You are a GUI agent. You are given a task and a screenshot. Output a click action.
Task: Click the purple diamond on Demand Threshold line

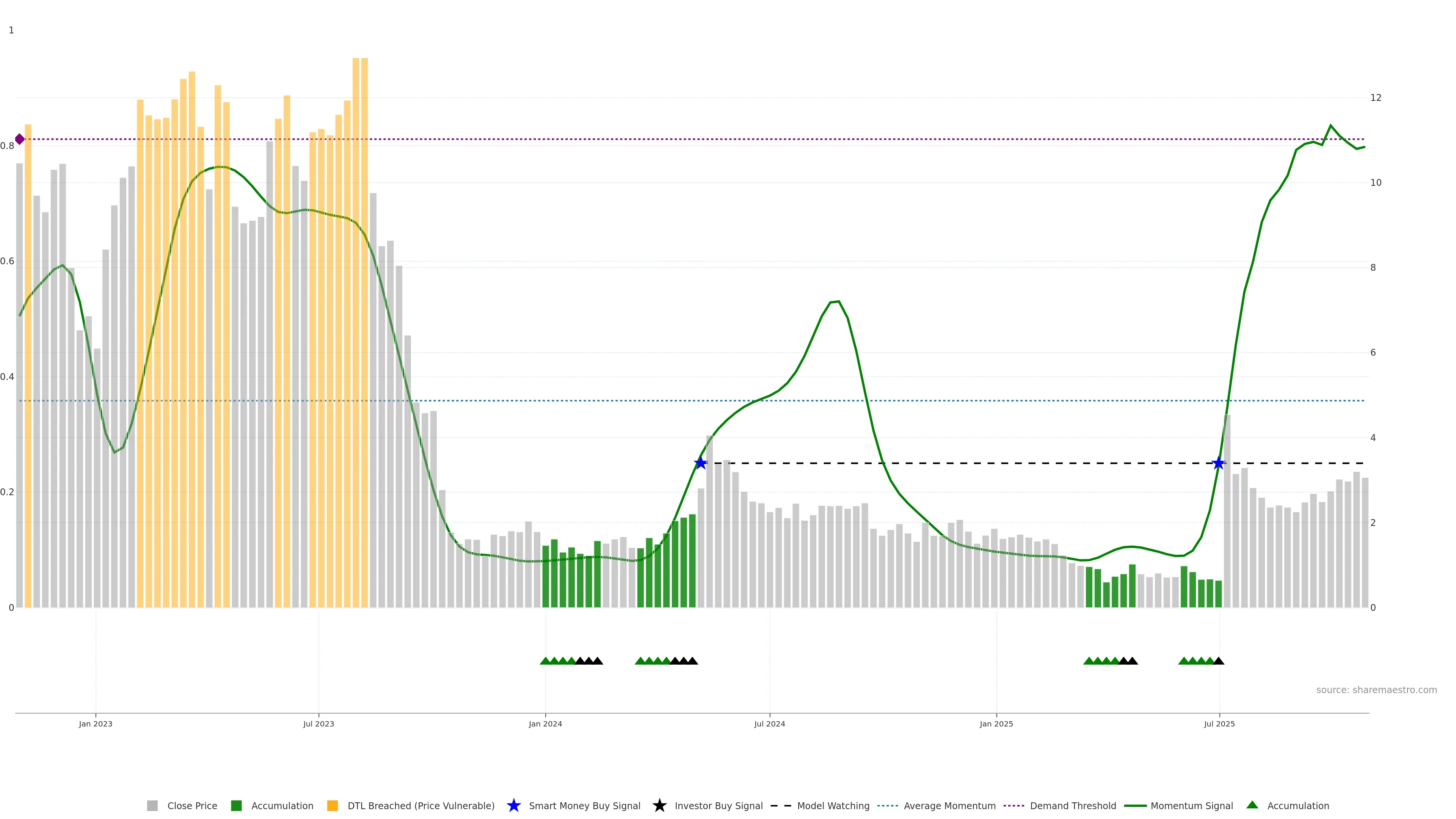(20, 139)
